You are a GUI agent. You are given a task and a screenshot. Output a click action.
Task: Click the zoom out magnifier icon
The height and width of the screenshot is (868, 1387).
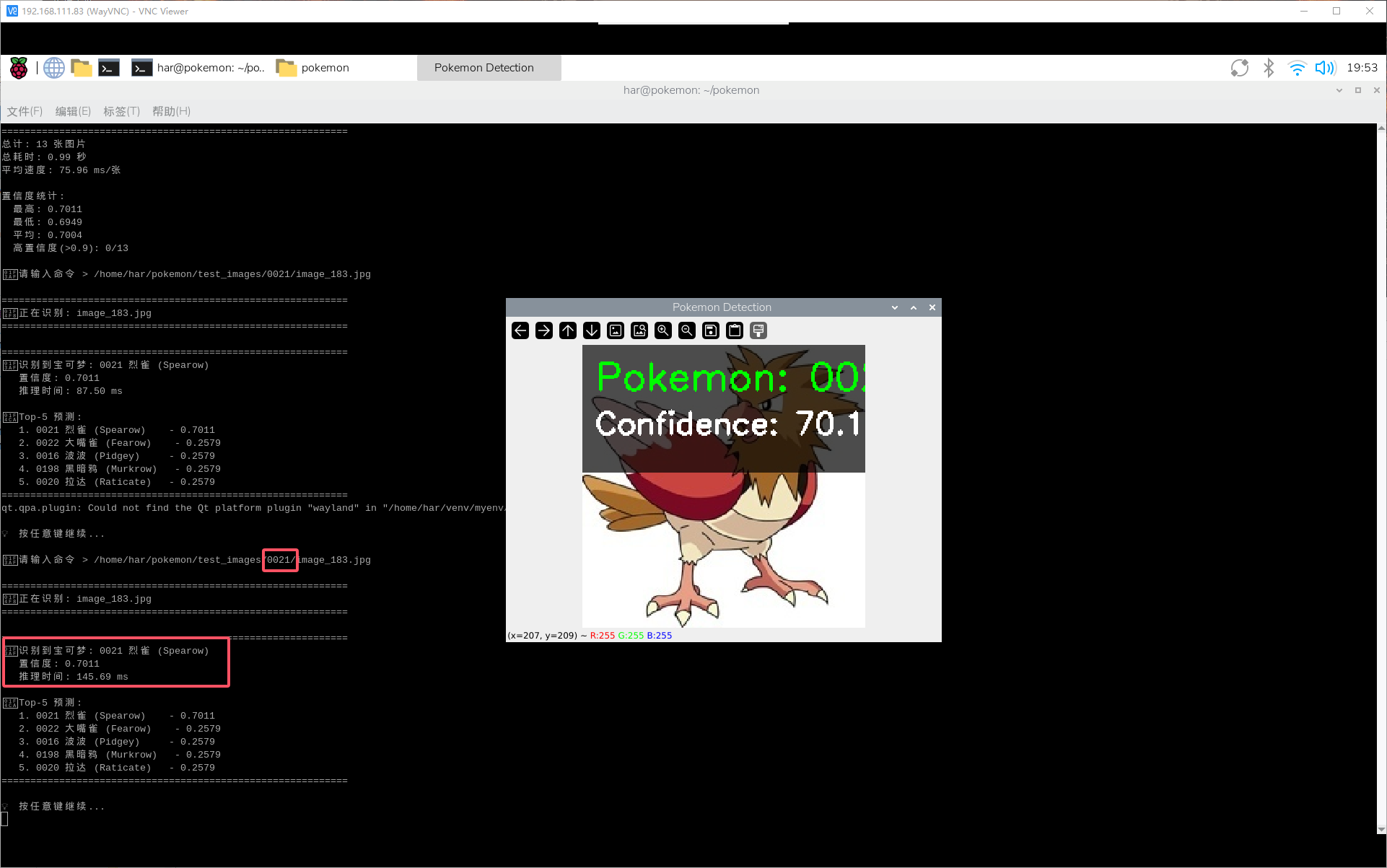(x=687, y=330)
